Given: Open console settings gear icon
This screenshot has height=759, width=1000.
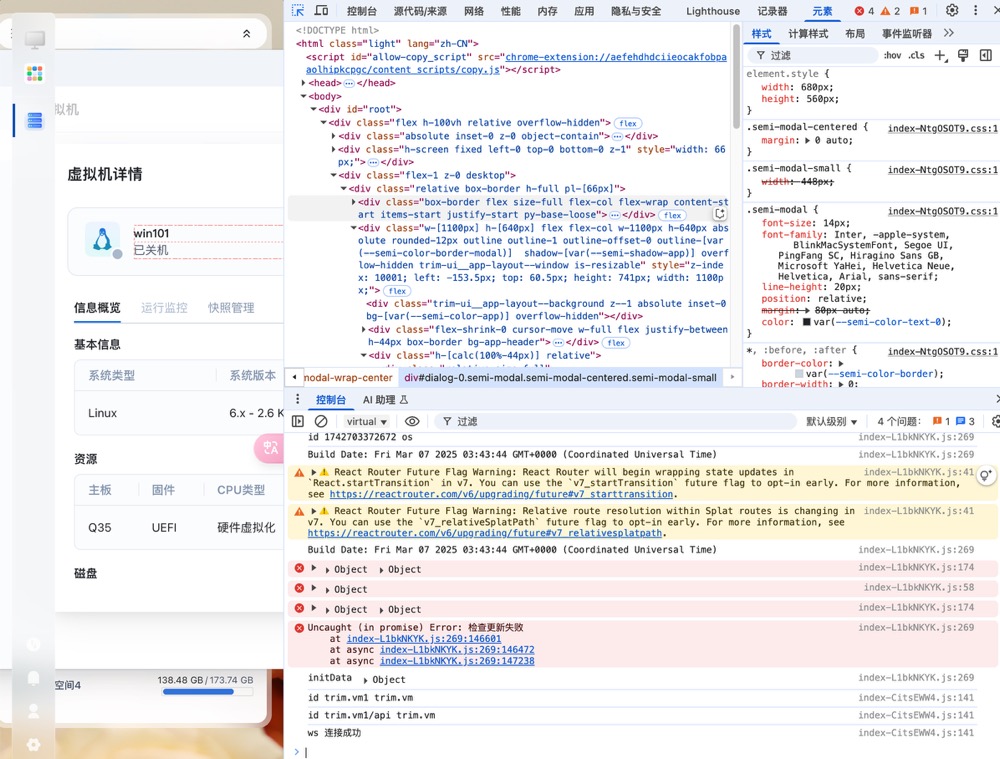Looking at the screenshot, I should [x=994, y=421].
